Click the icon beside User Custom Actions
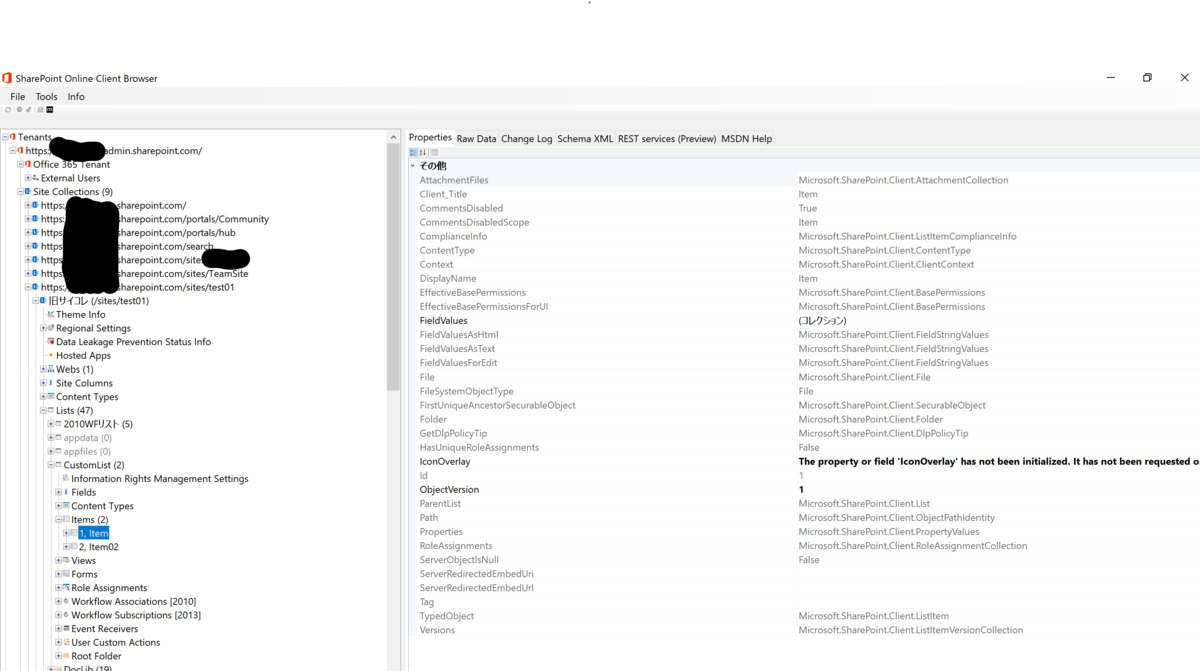This screenshot has height=671, width=1200. click(66, 642)
